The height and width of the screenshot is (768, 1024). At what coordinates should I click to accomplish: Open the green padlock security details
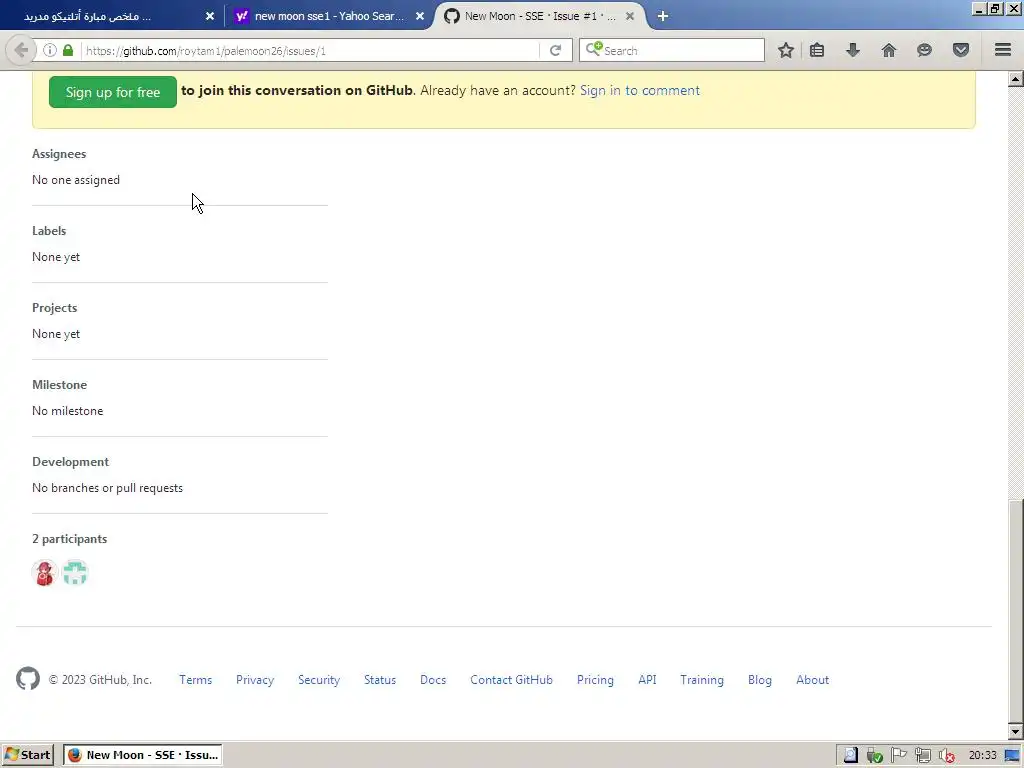pyautogui.click(x=68, y=50)
